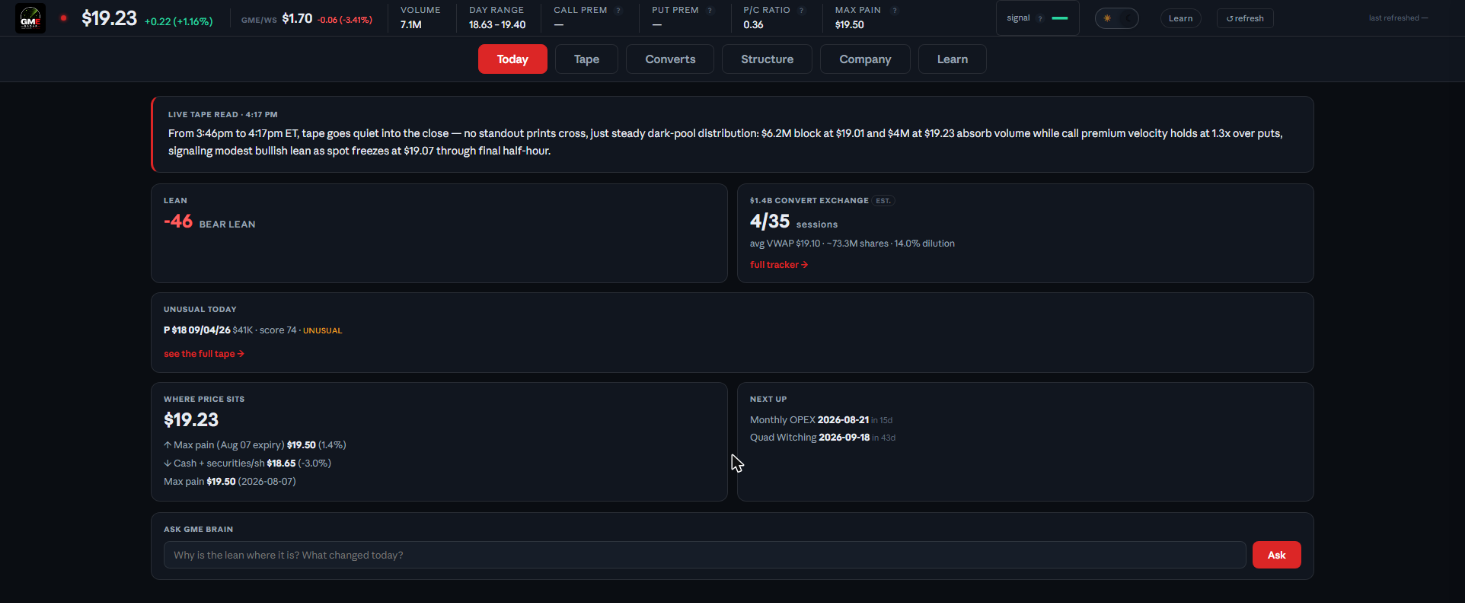Click the $19.23 price in Where Price Sits
Image resolution: width=1465 pixels, height=603 pixels.
pyautogui.click(x=191, y=420)
